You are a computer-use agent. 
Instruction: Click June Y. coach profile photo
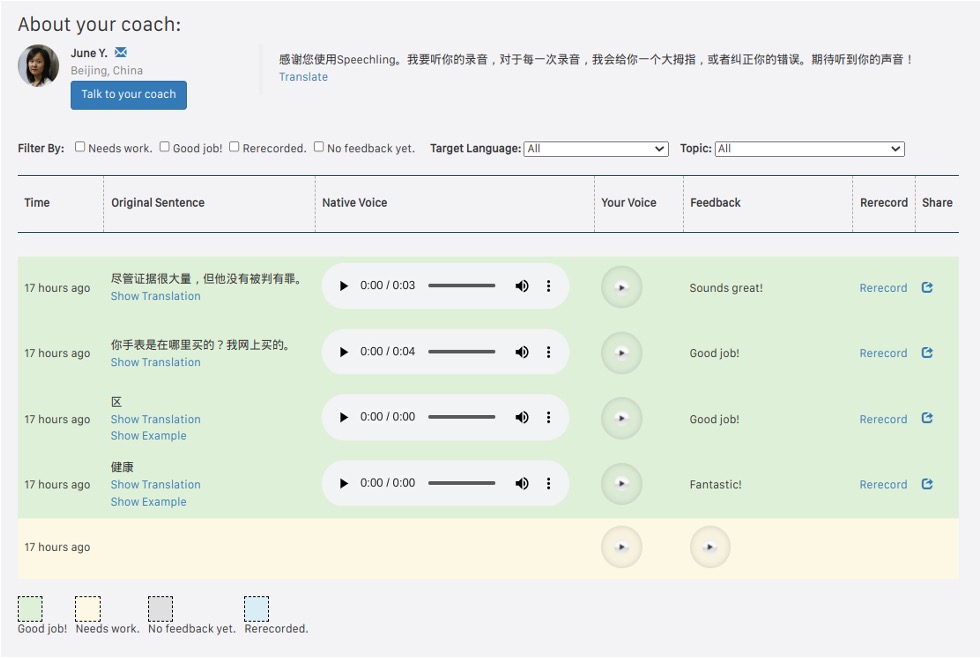pos(38,66)
